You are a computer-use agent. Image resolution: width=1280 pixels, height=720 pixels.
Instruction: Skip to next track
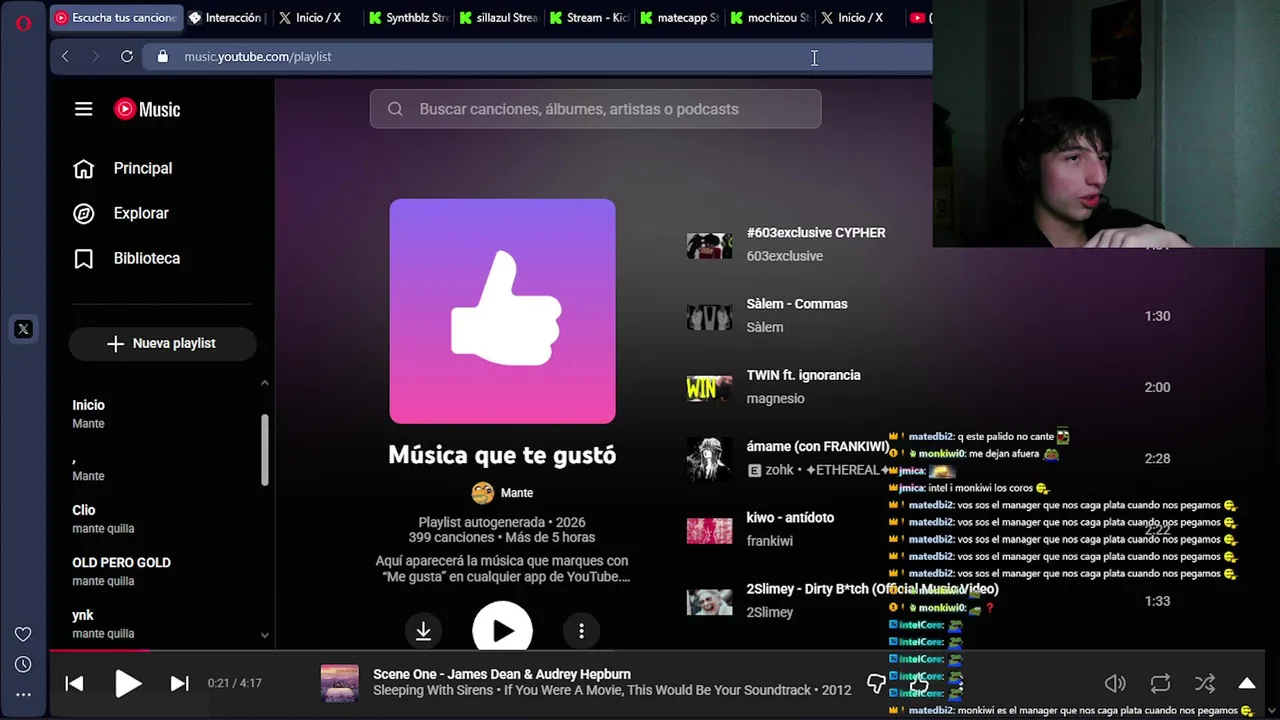(179, 683)
